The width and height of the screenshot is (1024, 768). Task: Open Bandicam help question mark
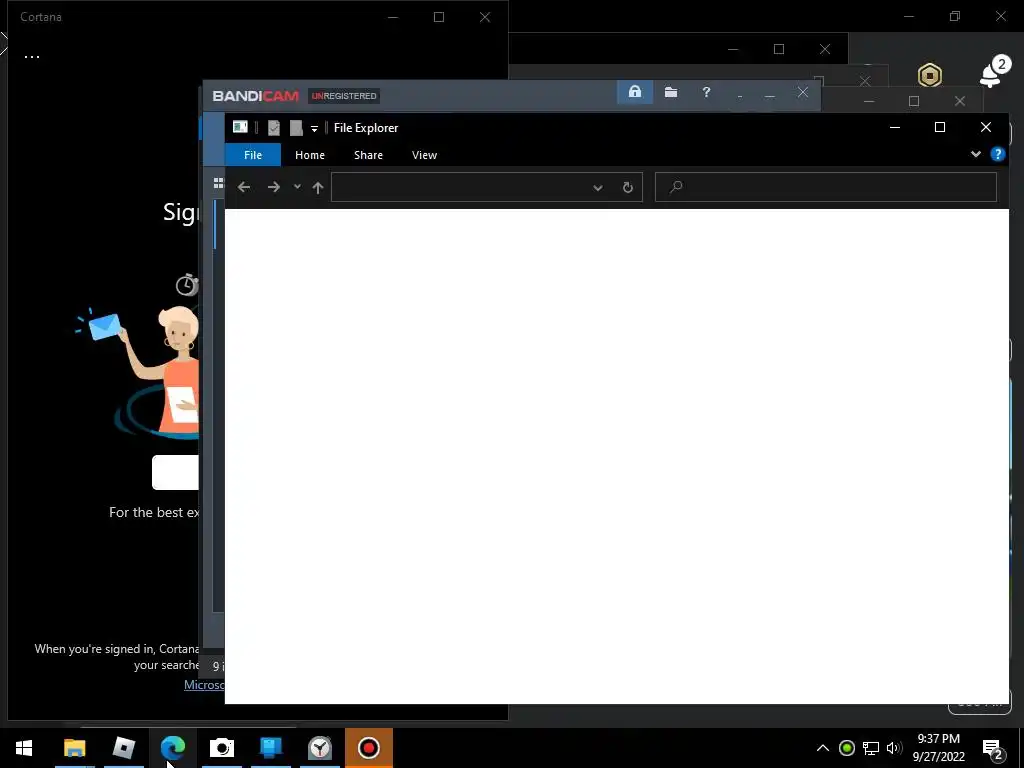[706, 92]
